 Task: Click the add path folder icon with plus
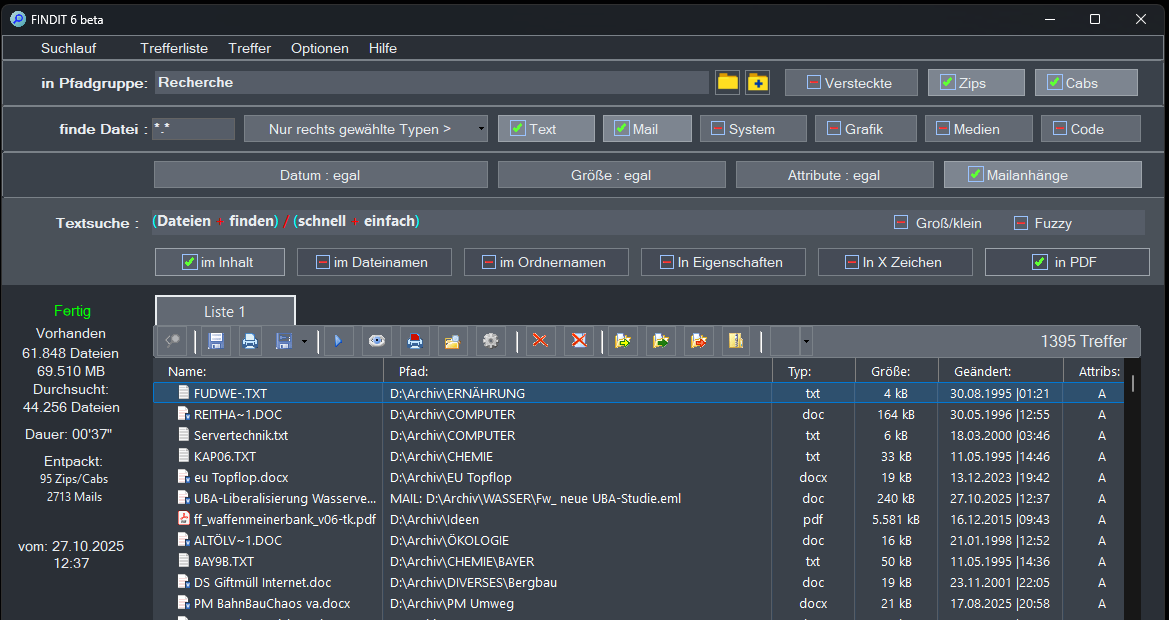(758, 82)
